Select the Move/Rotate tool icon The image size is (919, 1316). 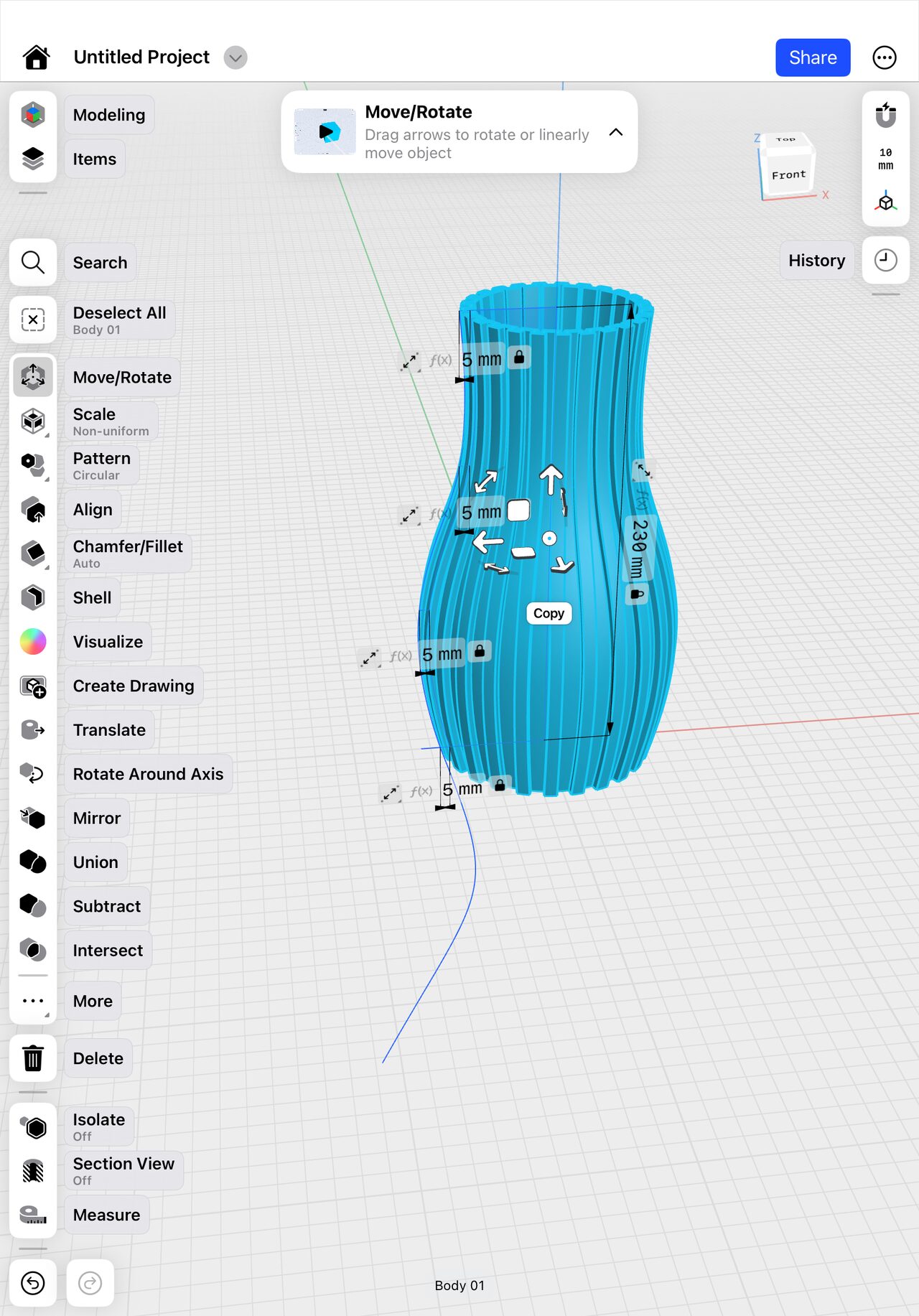click(33, 376)
